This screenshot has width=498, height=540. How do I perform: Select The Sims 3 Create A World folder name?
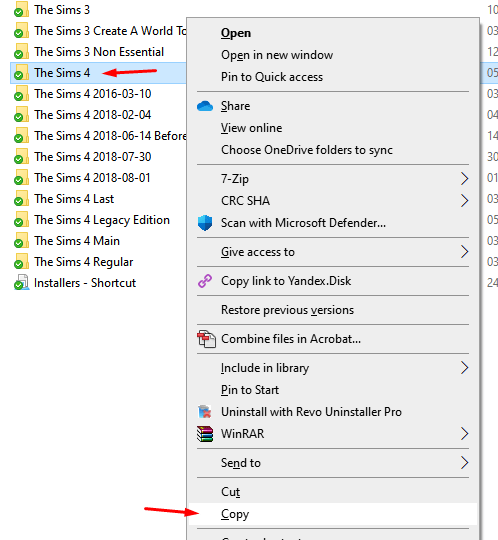tap(110, 31)
